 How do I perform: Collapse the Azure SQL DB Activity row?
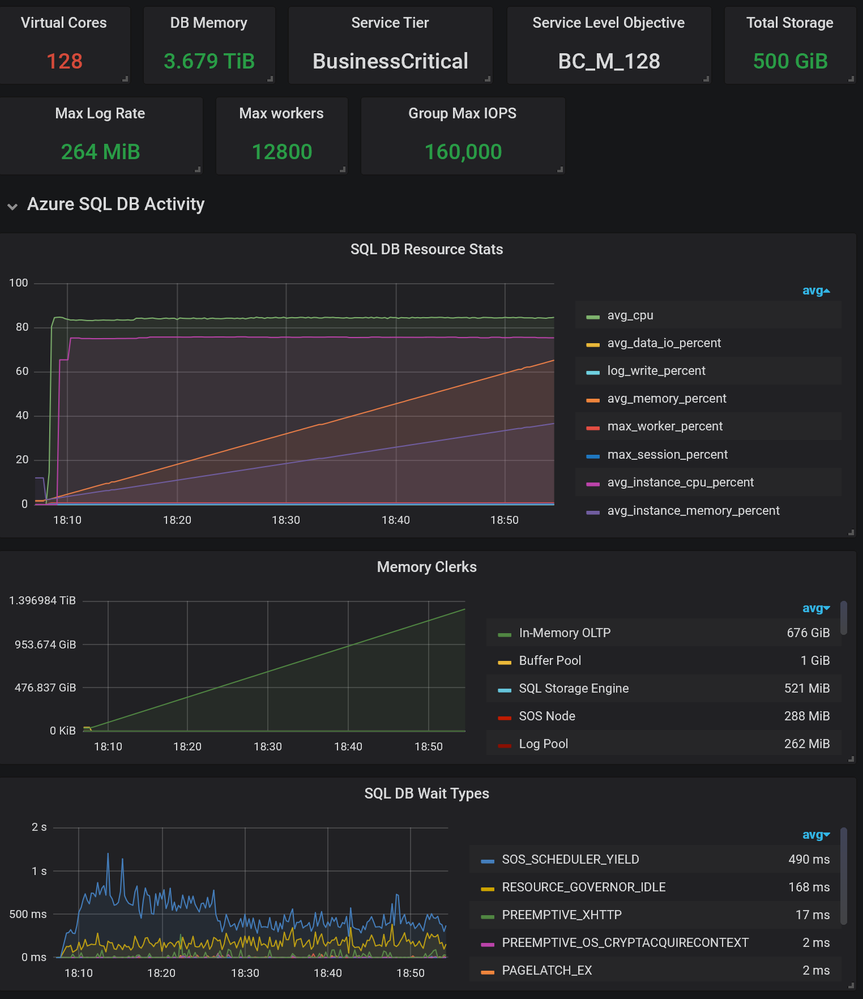click(12, 206)
